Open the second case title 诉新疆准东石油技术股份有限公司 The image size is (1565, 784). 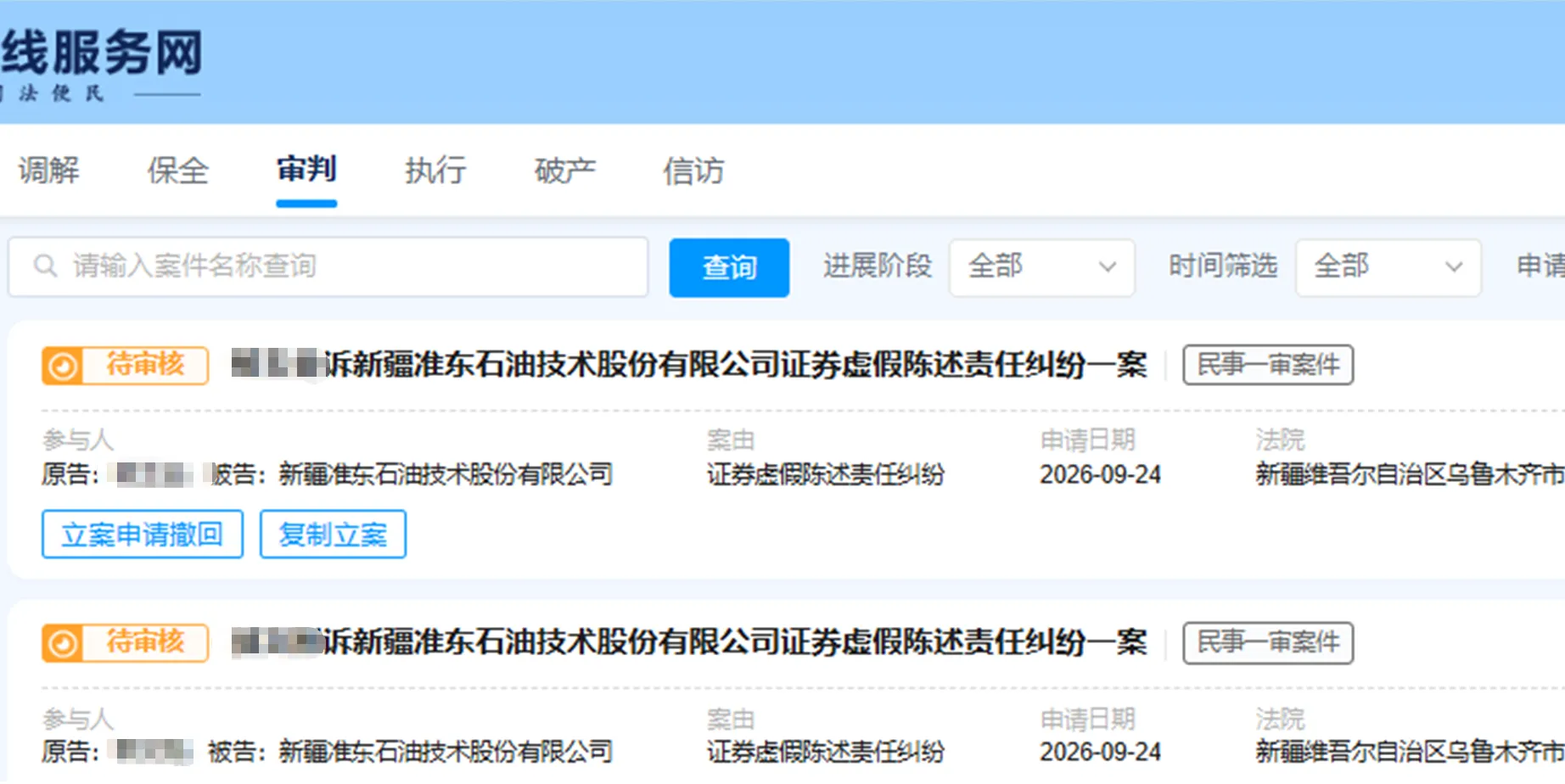pos(689,642)
